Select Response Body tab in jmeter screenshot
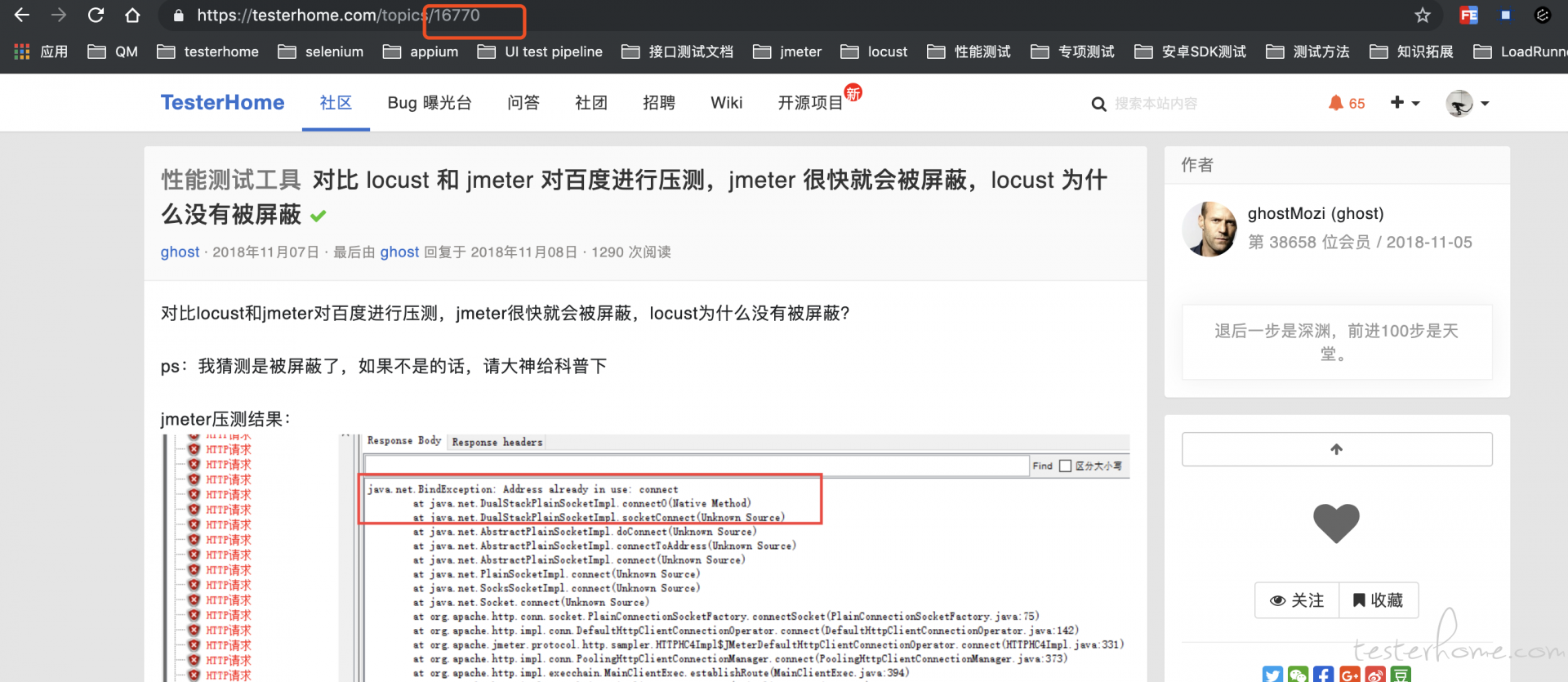The height and width of the screenshot is (682, 1568). pyautogui.click(x=404, y=441)
